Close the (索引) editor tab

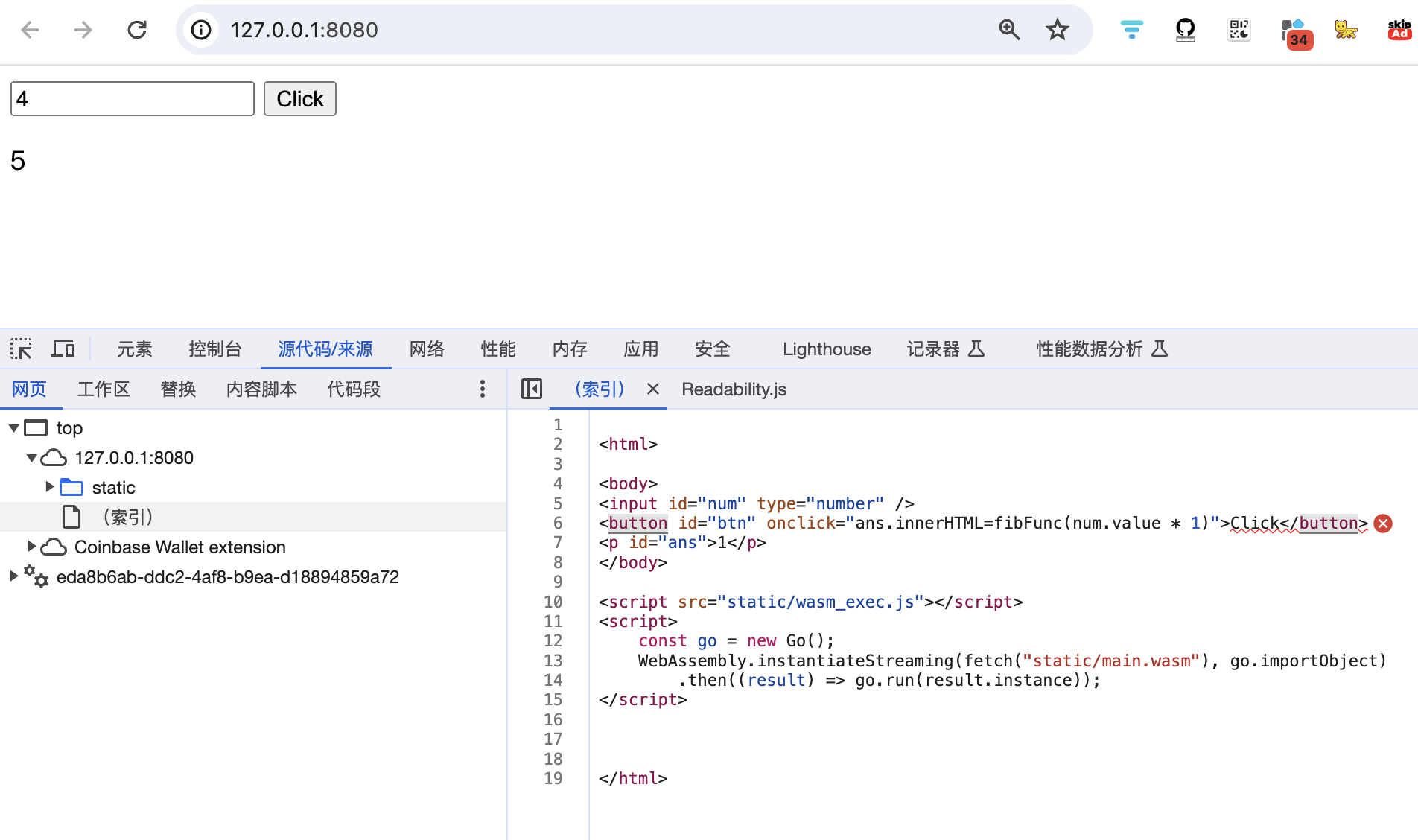(653, 389)
